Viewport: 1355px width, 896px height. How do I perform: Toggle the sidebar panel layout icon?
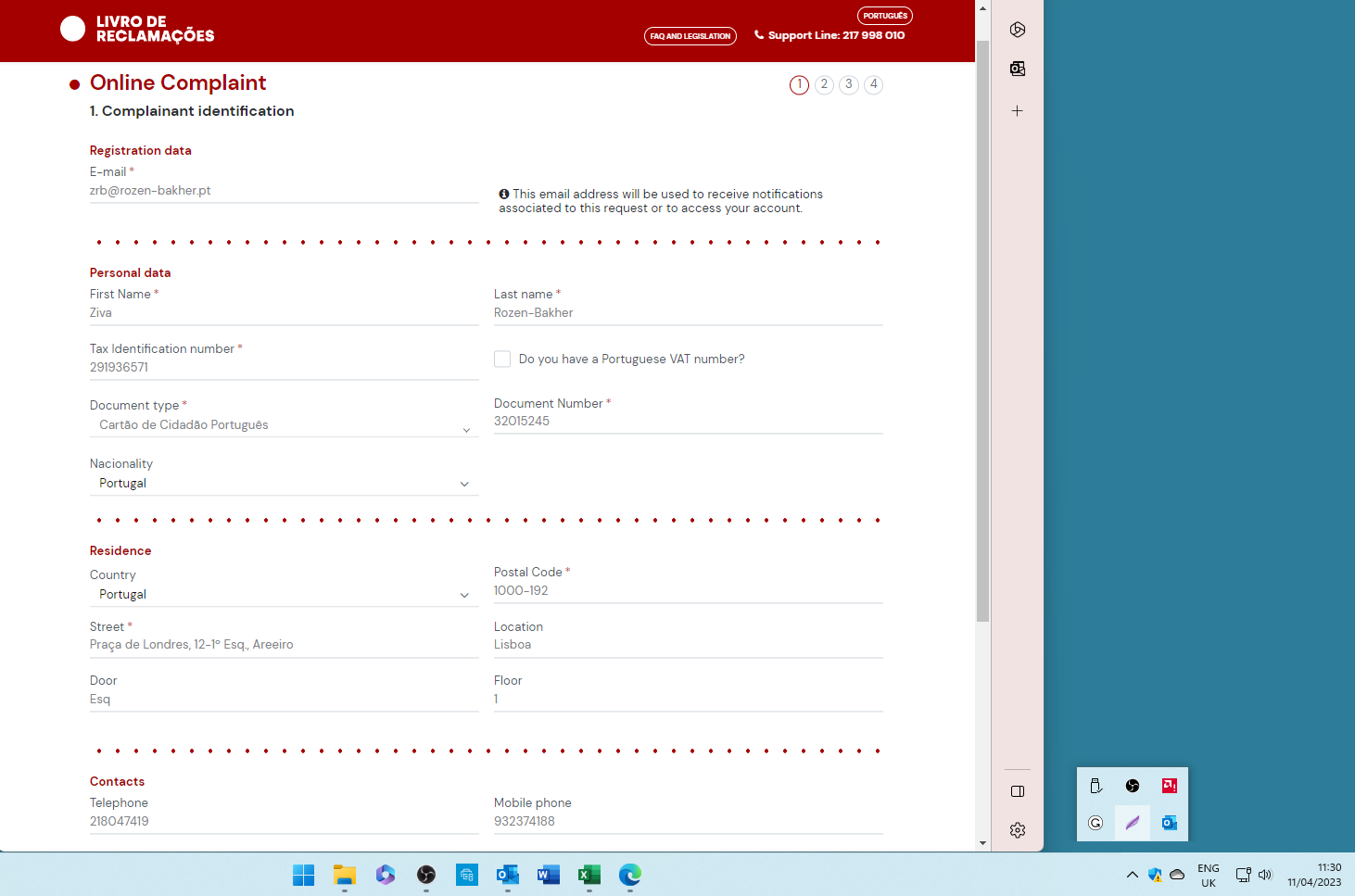pos(1018,791)
